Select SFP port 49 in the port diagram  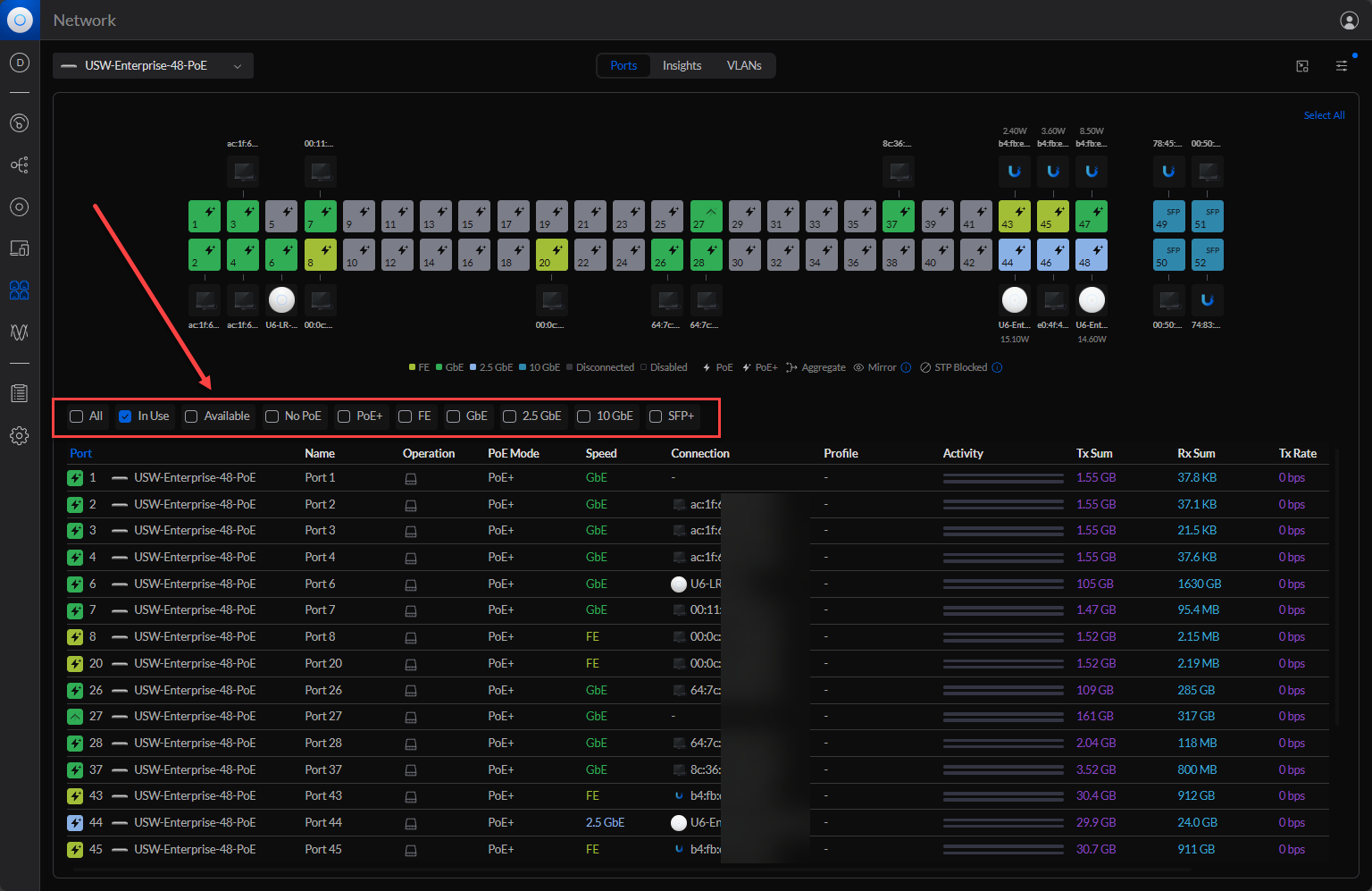coord(1168,216)
